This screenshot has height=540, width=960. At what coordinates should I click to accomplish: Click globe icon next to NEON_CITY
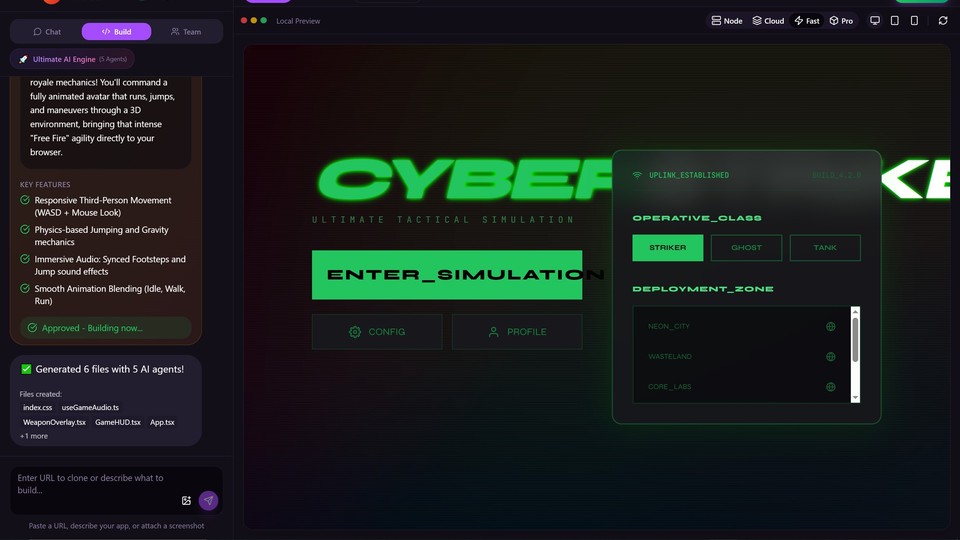tap(830, 327)
